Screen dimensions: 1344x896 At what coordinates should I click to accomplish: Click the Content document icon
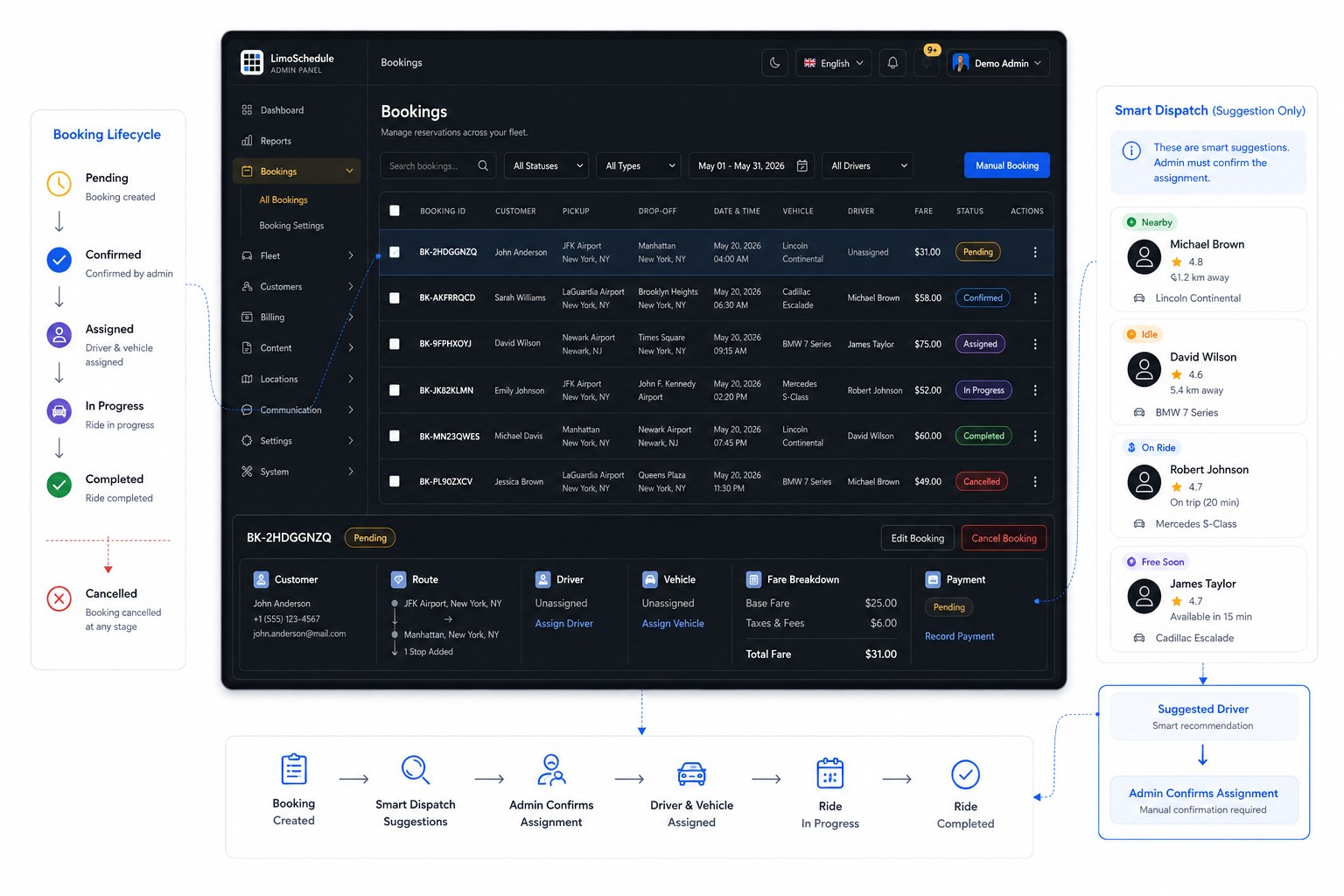[x=247, y=347]
